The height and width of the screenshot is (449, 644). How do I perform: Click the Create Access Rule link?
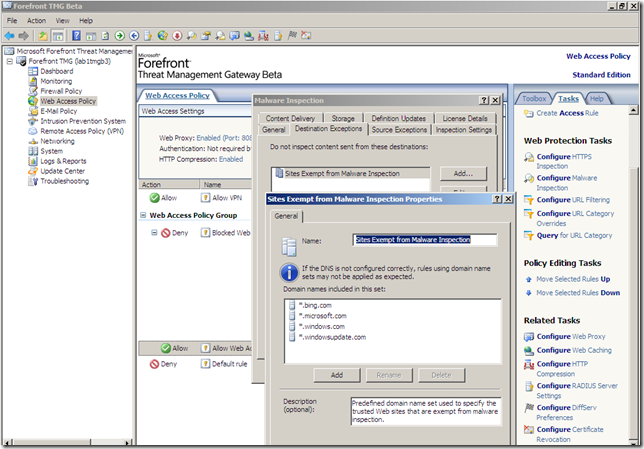[x=567, y=113]
